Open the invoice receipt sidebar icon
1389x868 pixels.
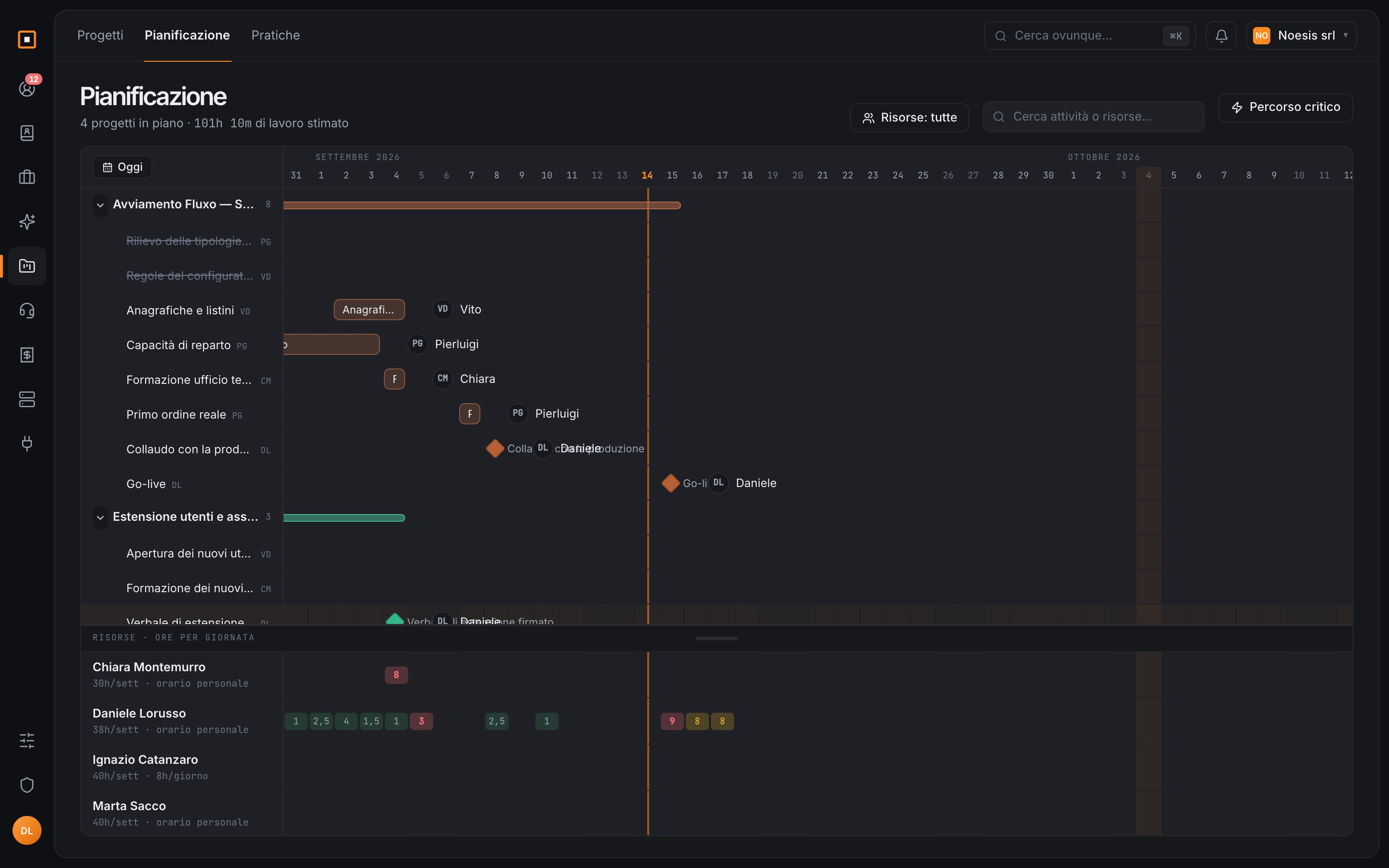click(x=27, y=355)
